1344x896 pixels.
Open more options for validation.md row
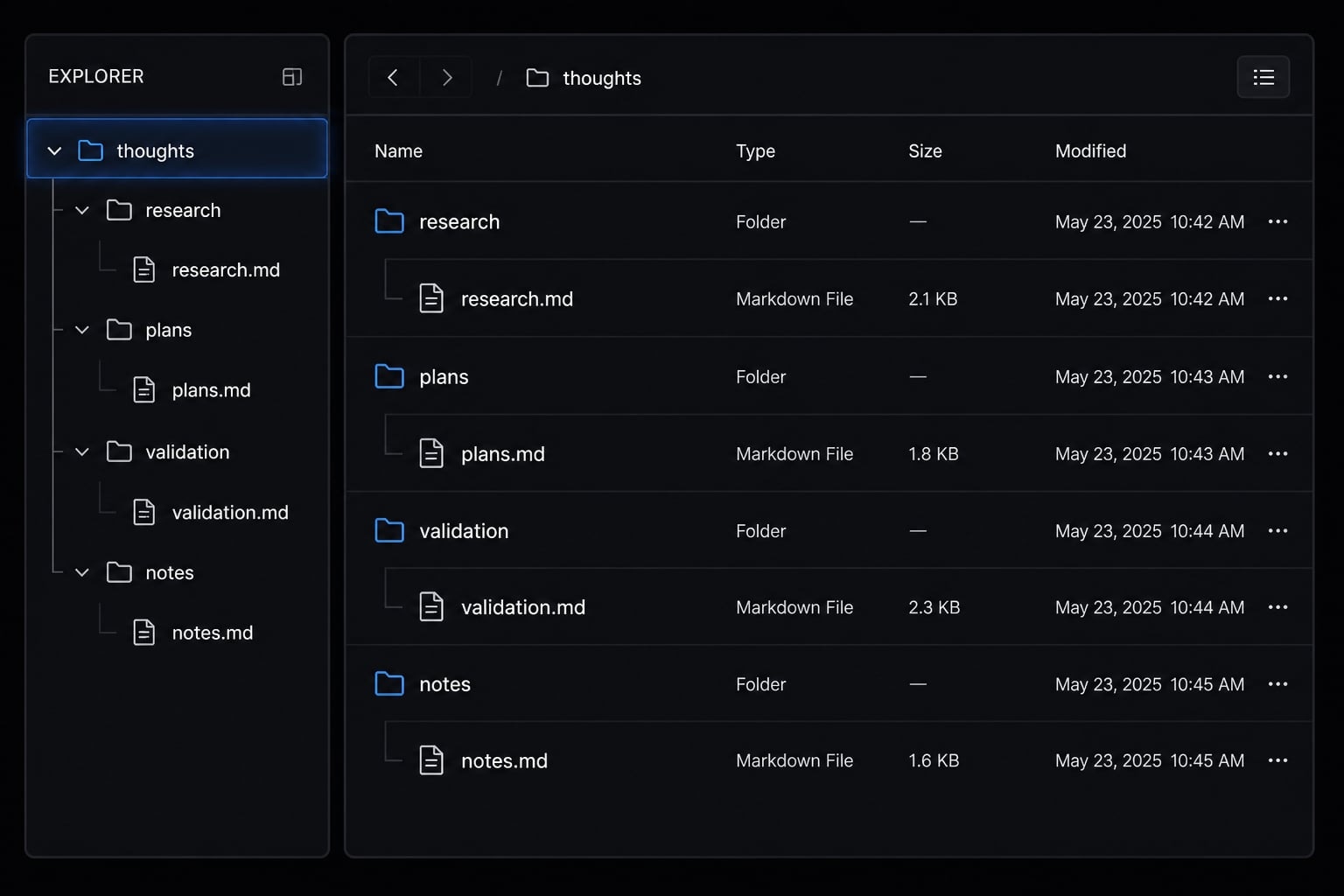click(1277, 606)
